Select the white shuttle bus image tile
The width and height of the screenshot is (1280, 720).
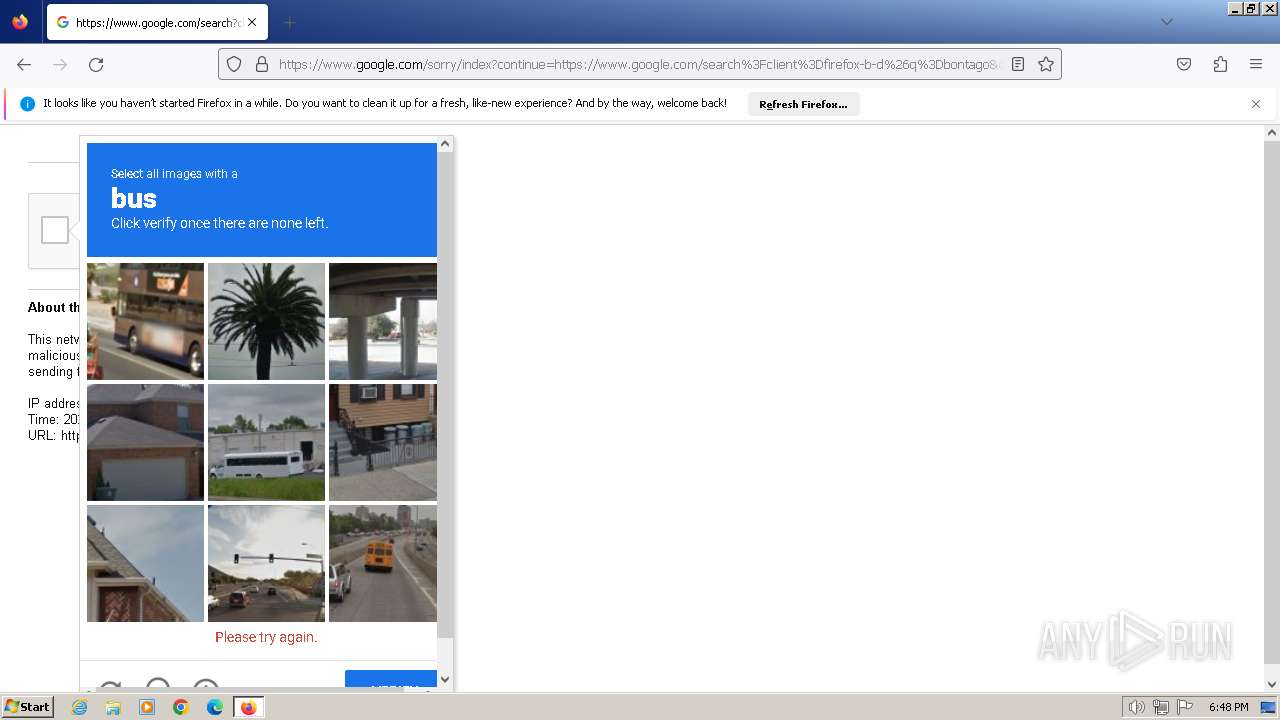coord(266,442)
